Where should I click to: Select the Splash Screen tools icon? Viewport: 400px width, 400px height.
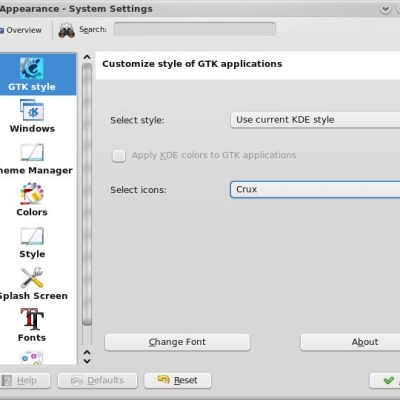pos(32,277)
